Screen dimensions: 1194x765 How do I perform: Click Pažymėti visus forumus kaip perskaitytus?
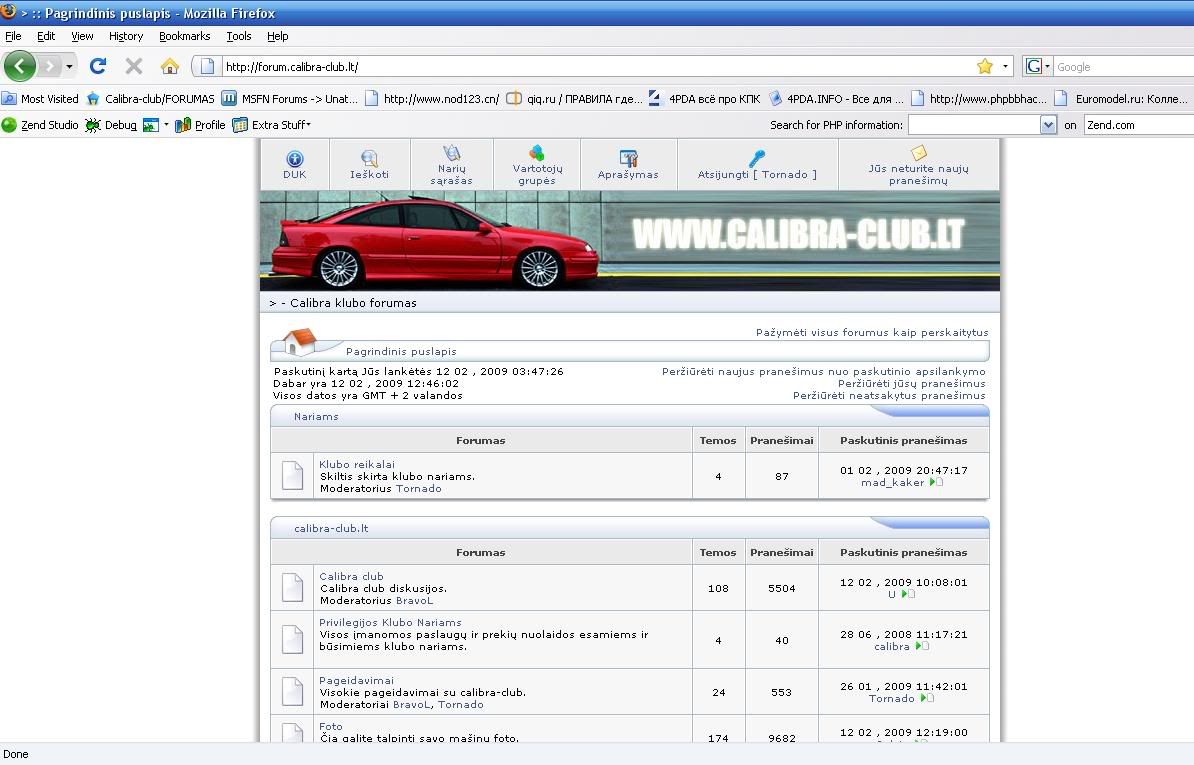pos(871,332)
